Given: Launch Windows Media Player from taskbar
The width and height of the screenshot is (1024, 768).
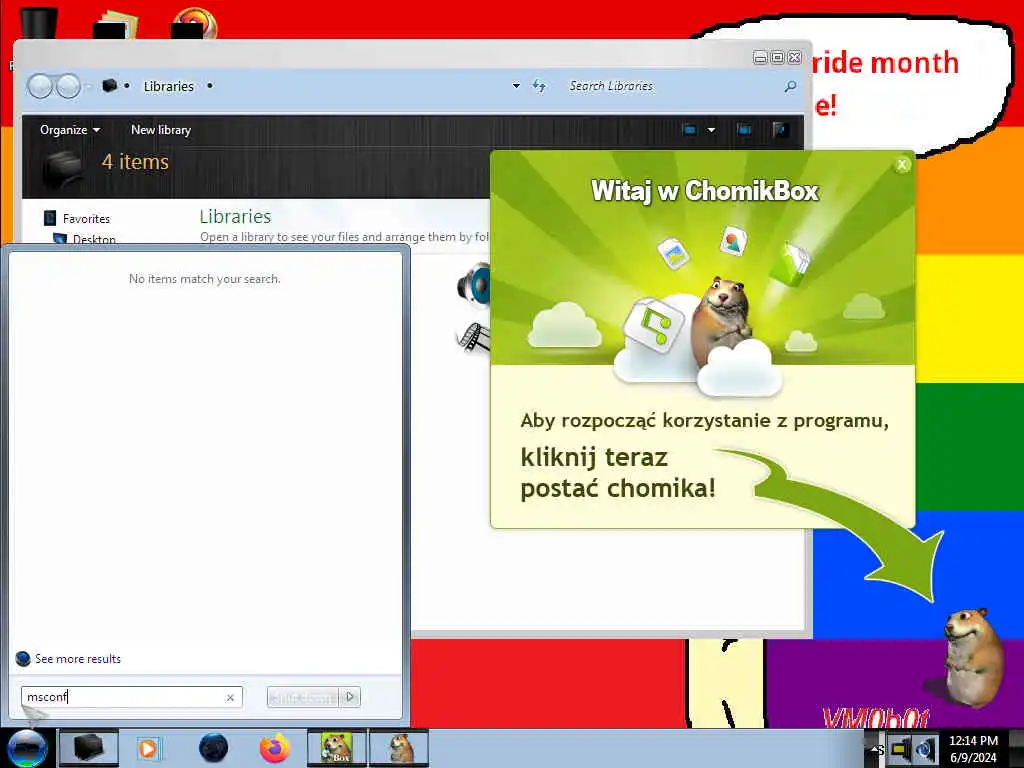Looking at the screenshot, I should coord(148,748).
